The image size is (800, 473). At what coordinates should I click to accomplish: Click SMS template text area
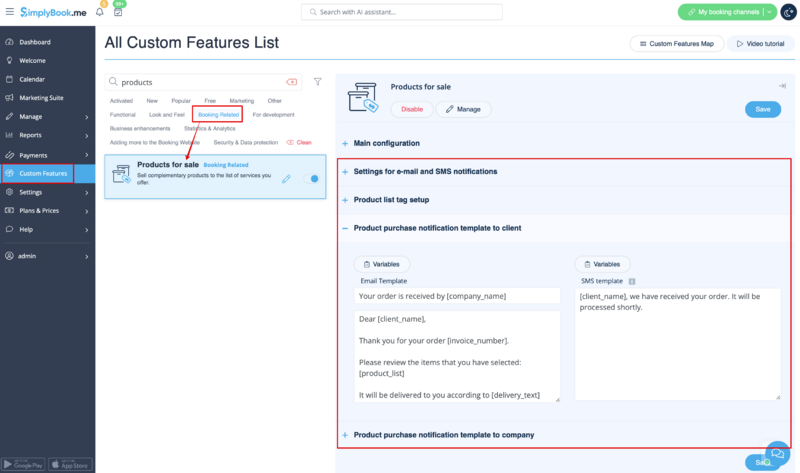(x=678, y=344)
